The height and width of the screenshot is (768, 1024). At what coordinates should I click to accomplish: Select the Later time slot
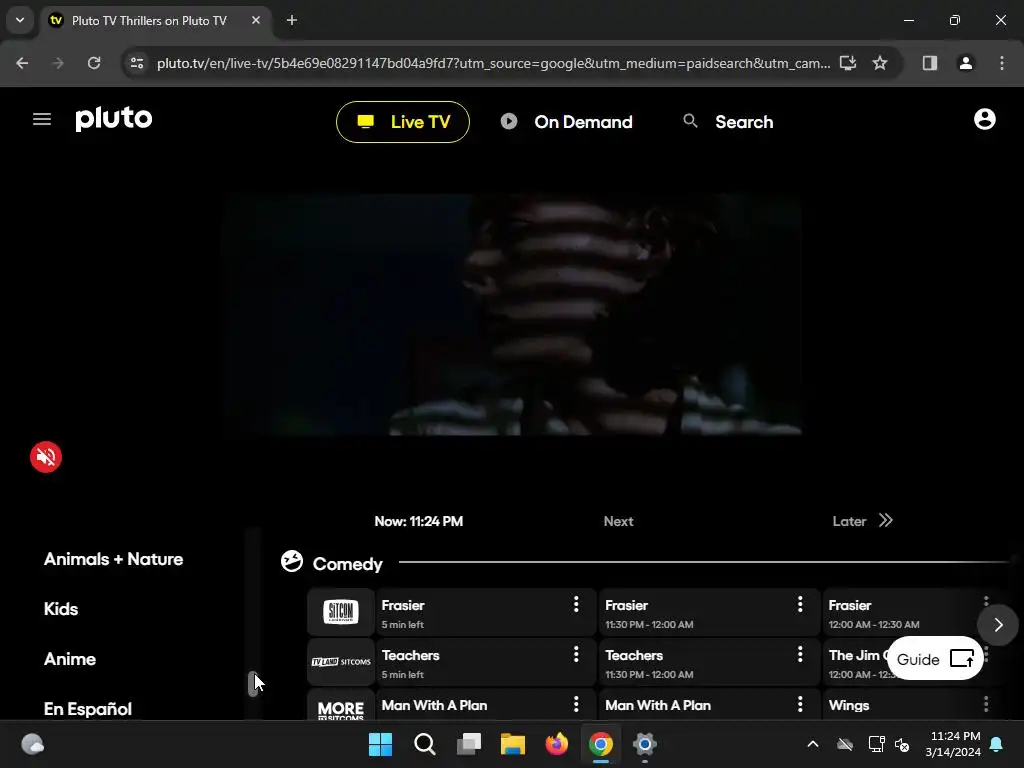[x=849, y=521]
